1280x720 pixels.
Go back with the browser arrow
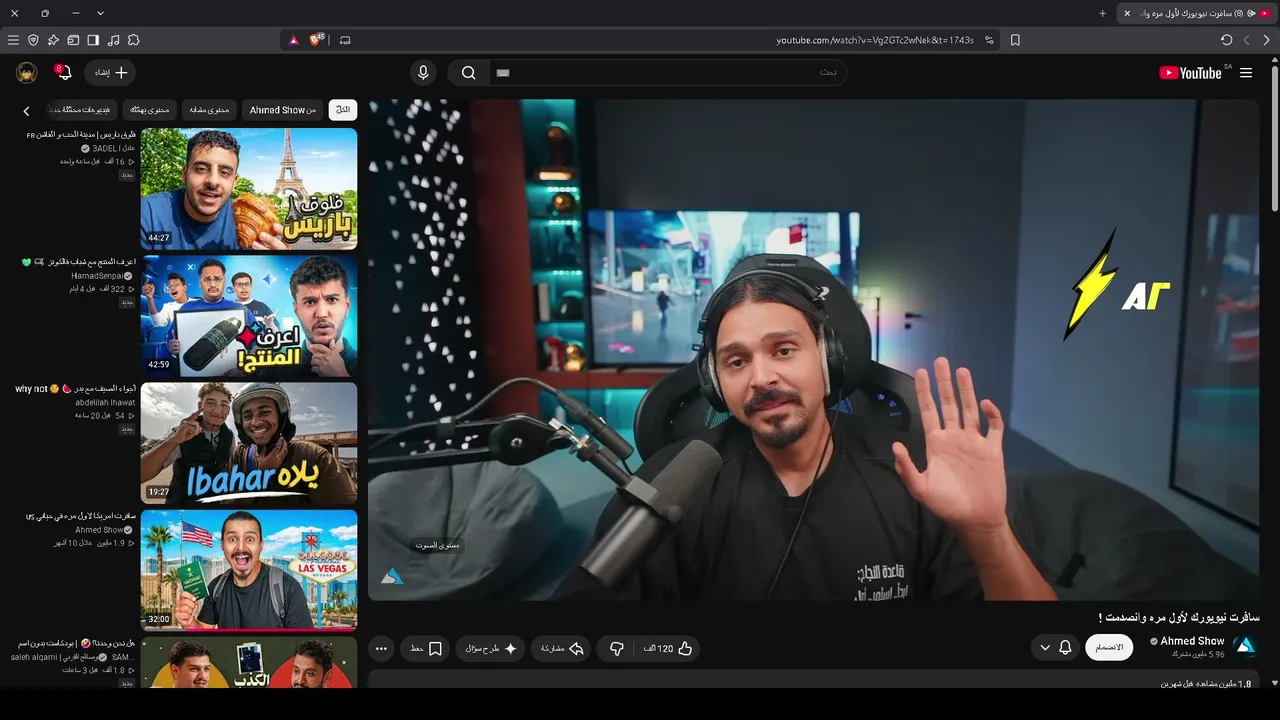tap(1266, 40)
